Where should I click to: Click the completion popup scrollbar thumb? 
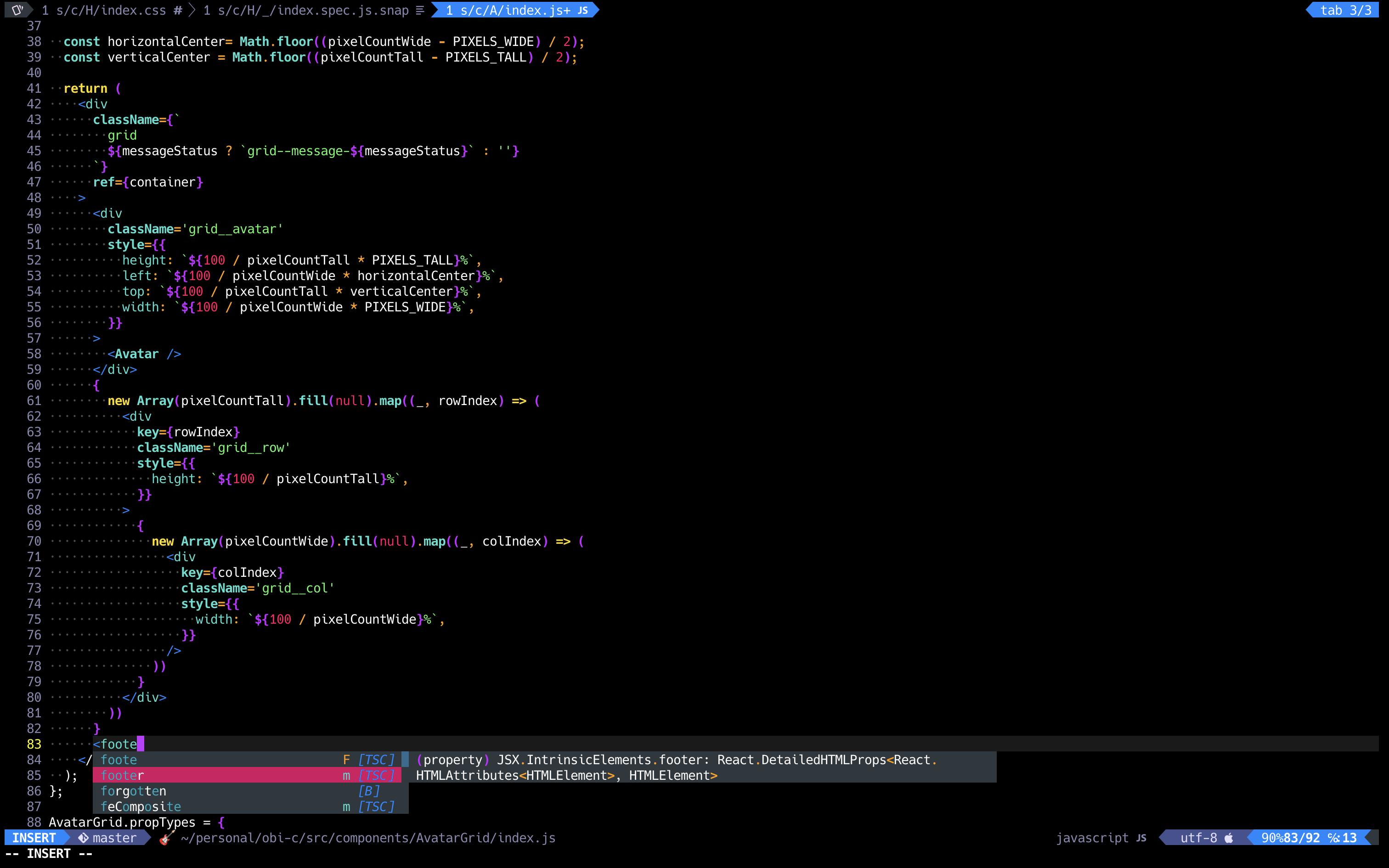tap(405, 759)
